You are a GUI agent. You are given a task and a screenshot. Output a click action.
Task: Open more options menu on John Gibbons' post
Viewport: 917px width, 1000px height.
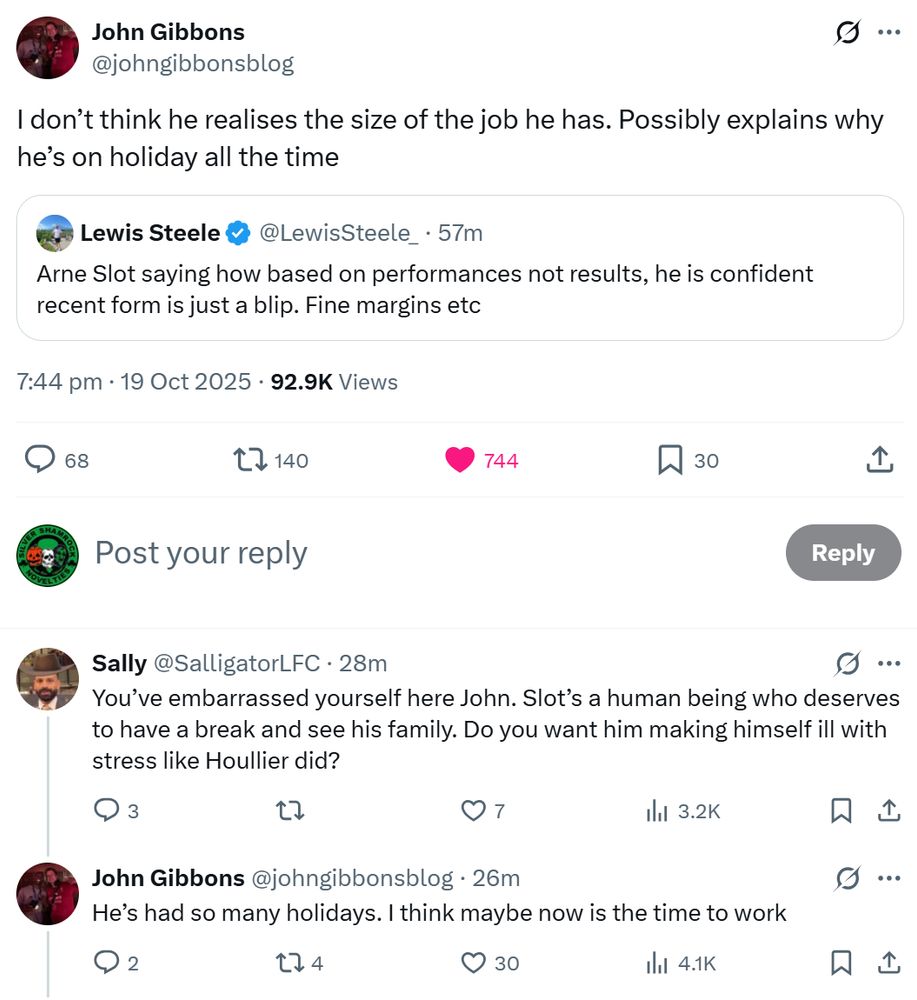(888, 33)
